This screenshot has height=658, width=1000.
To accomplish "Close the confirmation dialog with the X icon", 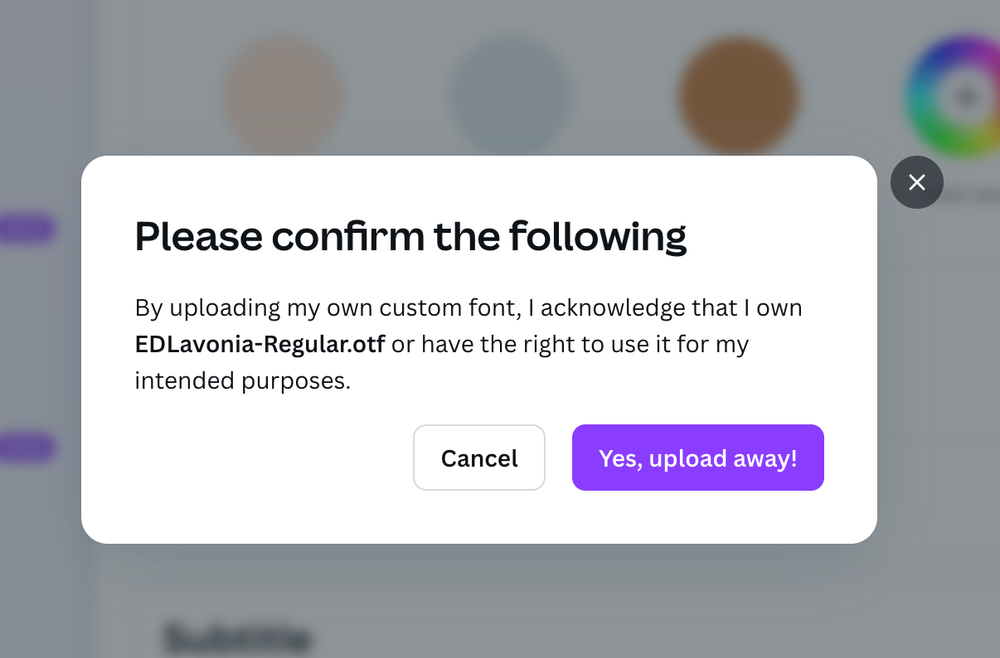I will (916, 182).
